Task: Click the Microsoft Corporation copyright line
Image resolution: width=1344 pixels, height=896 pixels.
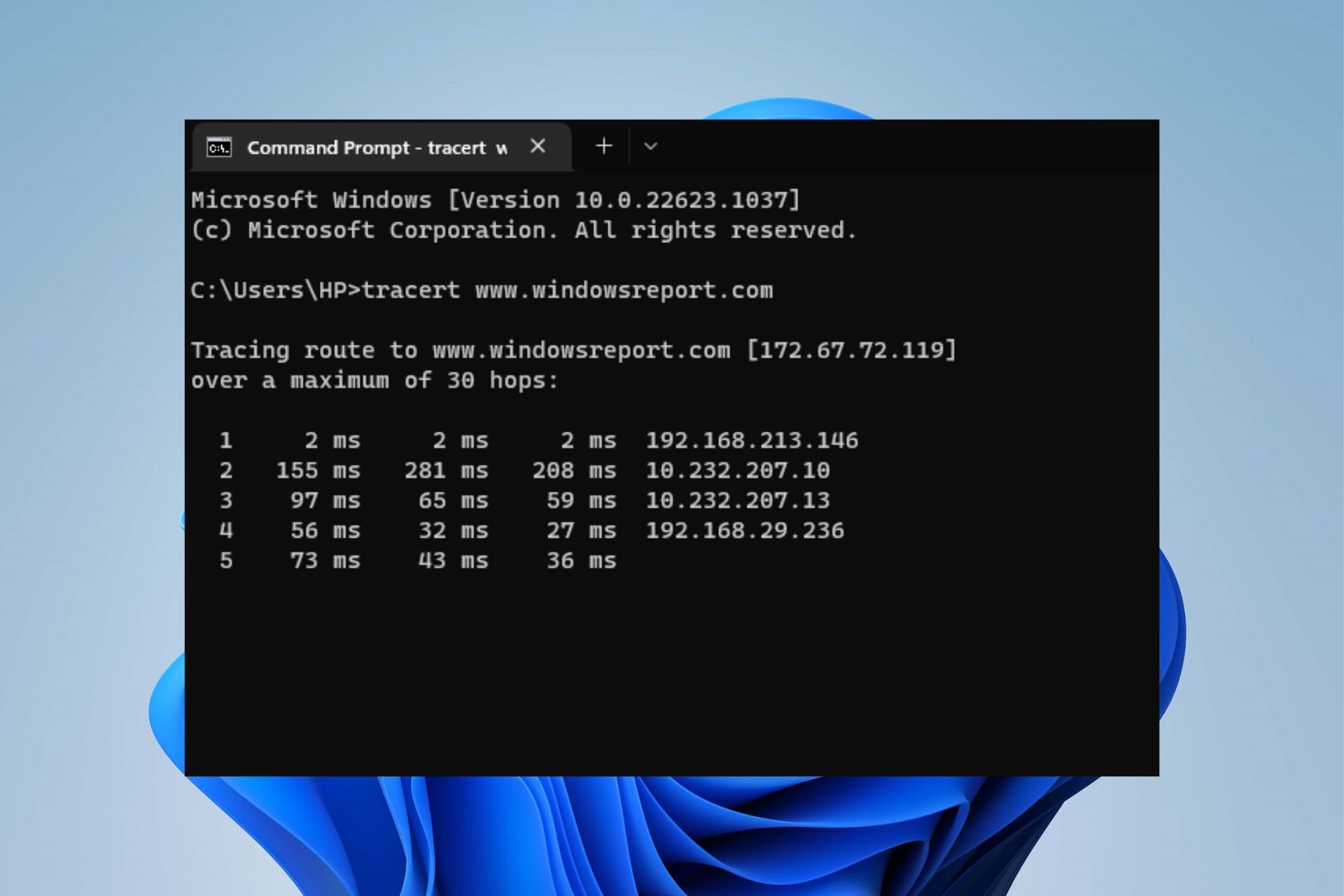Action: pyautogui.click(x=524, y=230)
